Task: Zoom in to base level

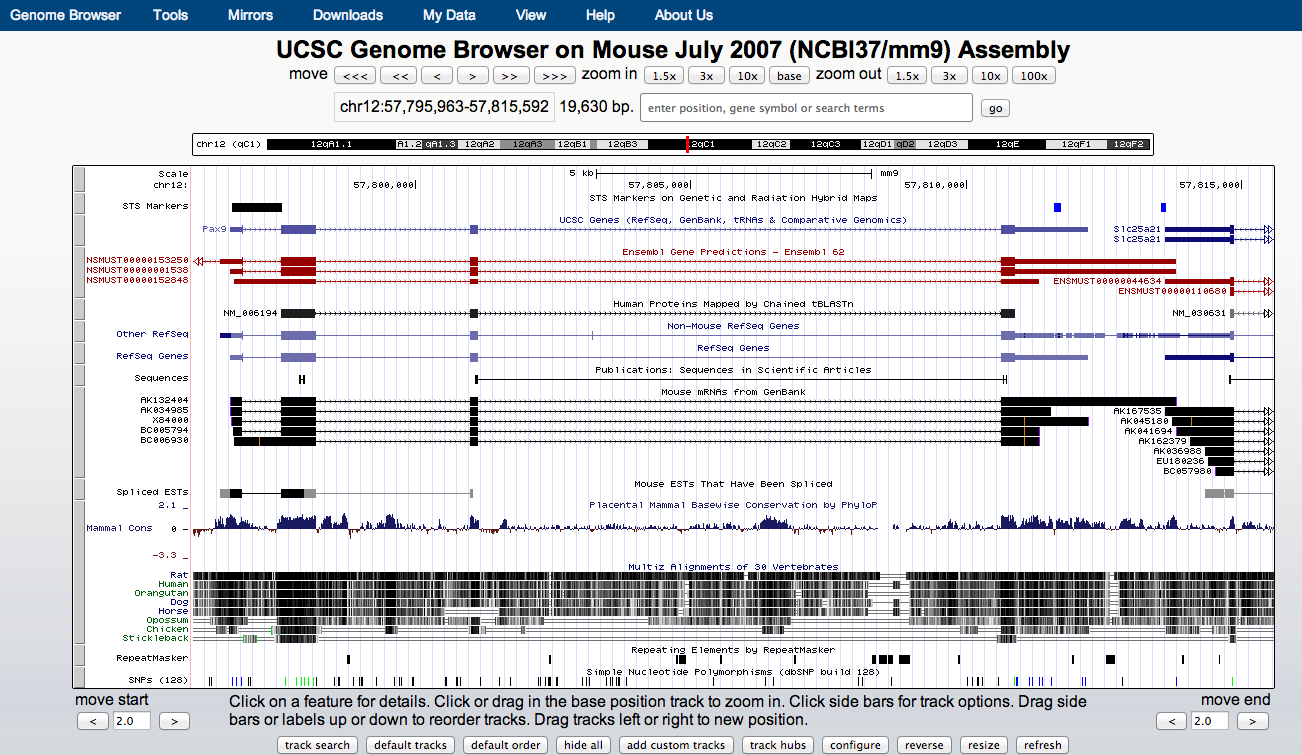Action: pyautogui.click(x=789, y=76)
